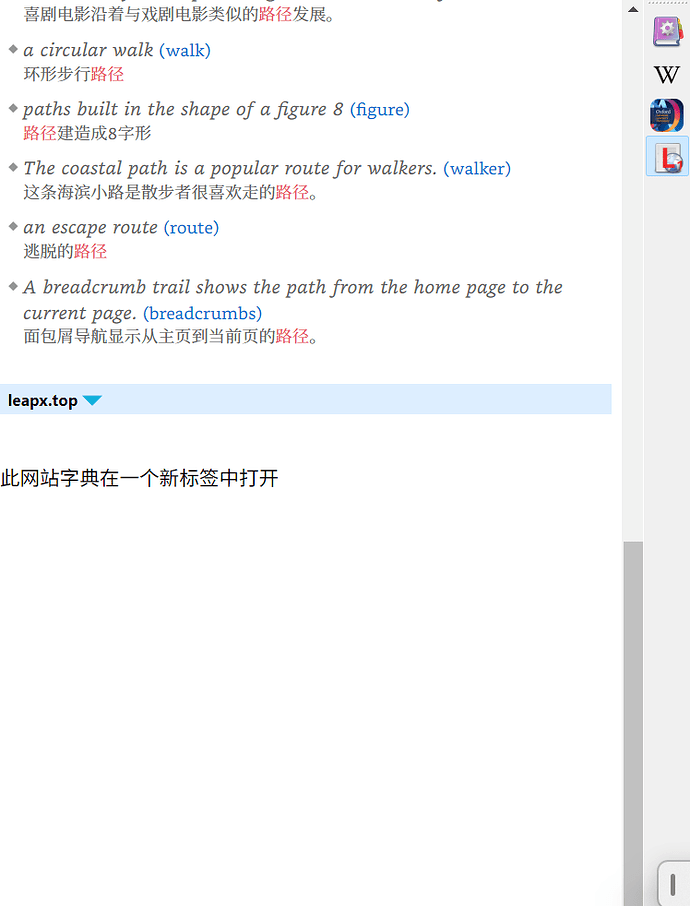This screenshot has width=690, height=906.
Task: Select the Wikipedia W dictionary icon
Action: (667, 75)
